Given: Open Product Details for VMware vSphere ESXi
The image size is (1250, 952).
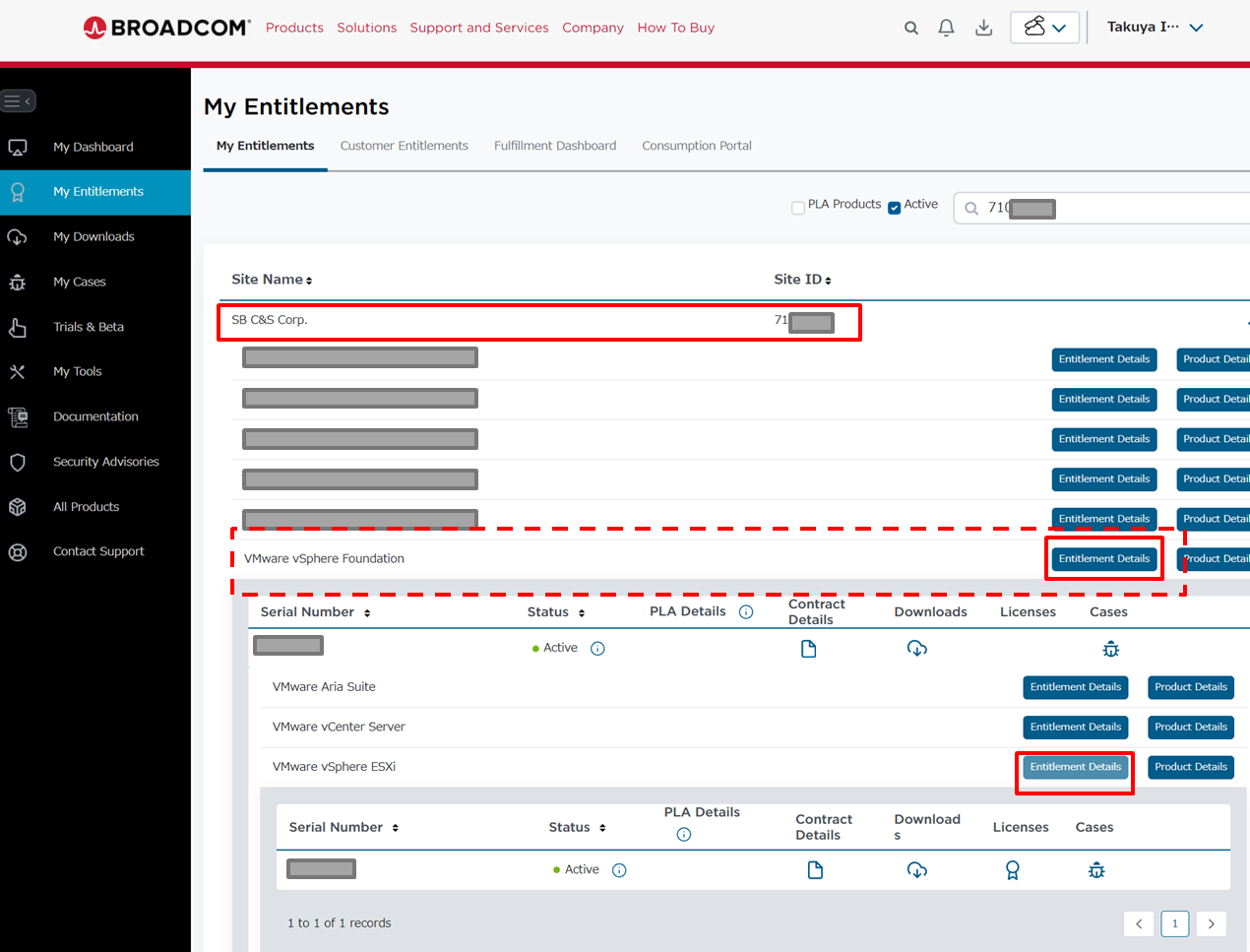Looking at the screenshot, I should 1191,767.
